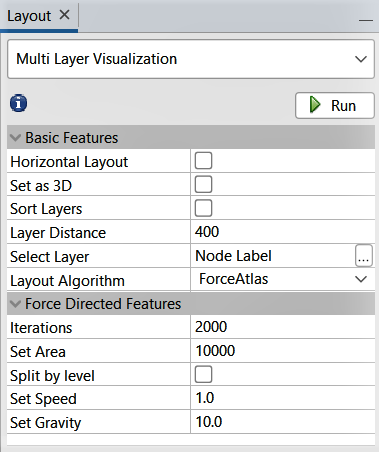Minimize the Layout panel
Viewport: 379px width, 452px height.
pyautogui.click(x=366, y=20)
